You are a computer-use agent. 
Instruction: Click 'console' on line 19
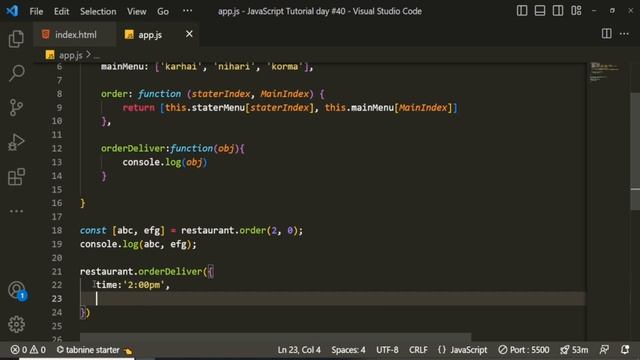[98, 244]
